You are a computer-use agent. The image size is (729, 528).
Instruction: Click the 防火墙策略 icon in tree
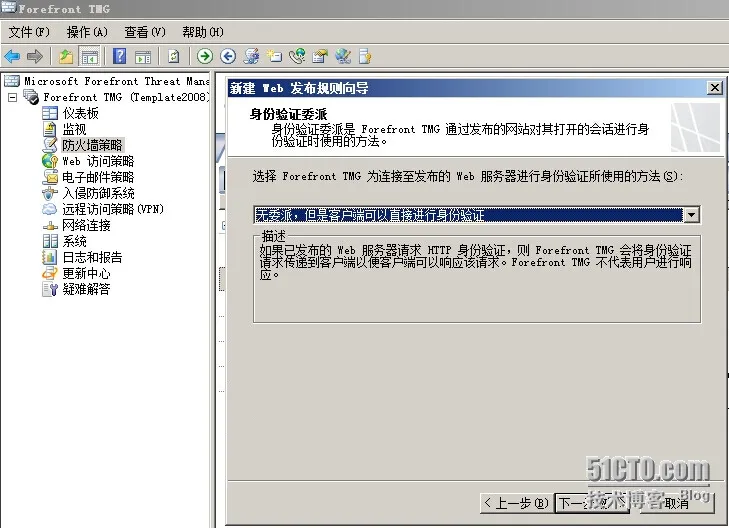click(x=50, y=145)
